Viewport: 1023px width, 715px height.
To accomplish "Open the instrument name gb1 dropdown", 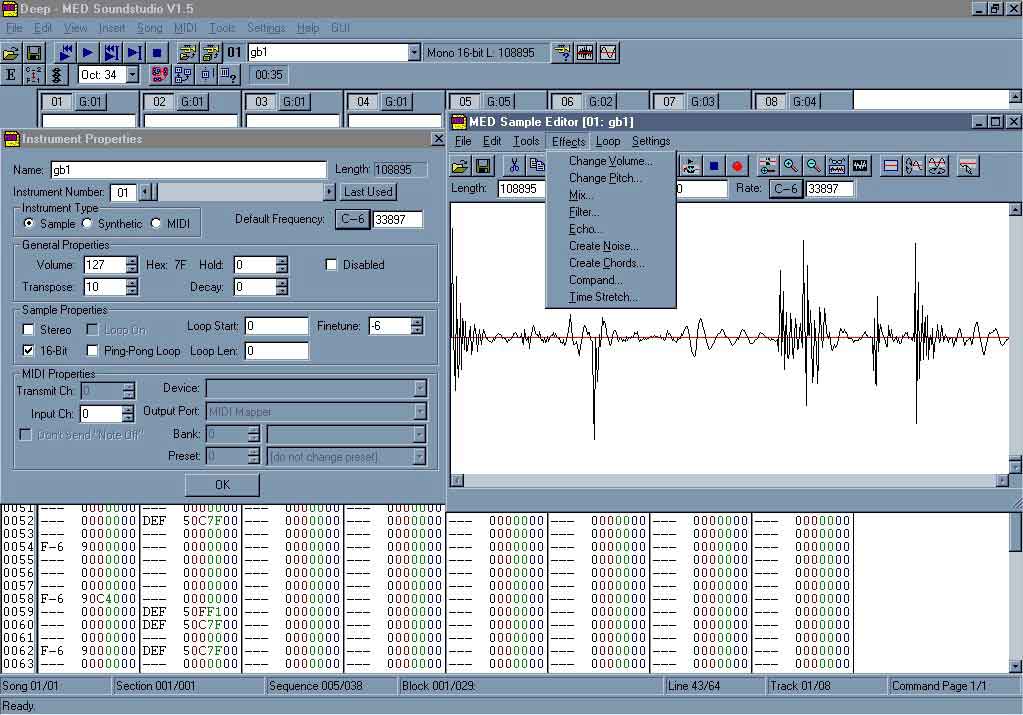I will pos(414,53).
